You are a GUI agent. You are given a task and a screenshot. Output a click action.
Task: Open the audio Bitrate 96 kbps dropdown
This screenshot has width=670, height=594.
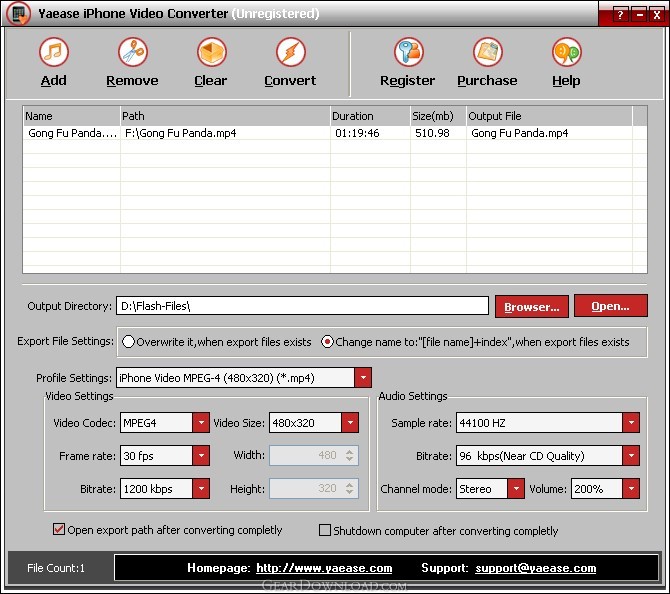tap(631, 456)
